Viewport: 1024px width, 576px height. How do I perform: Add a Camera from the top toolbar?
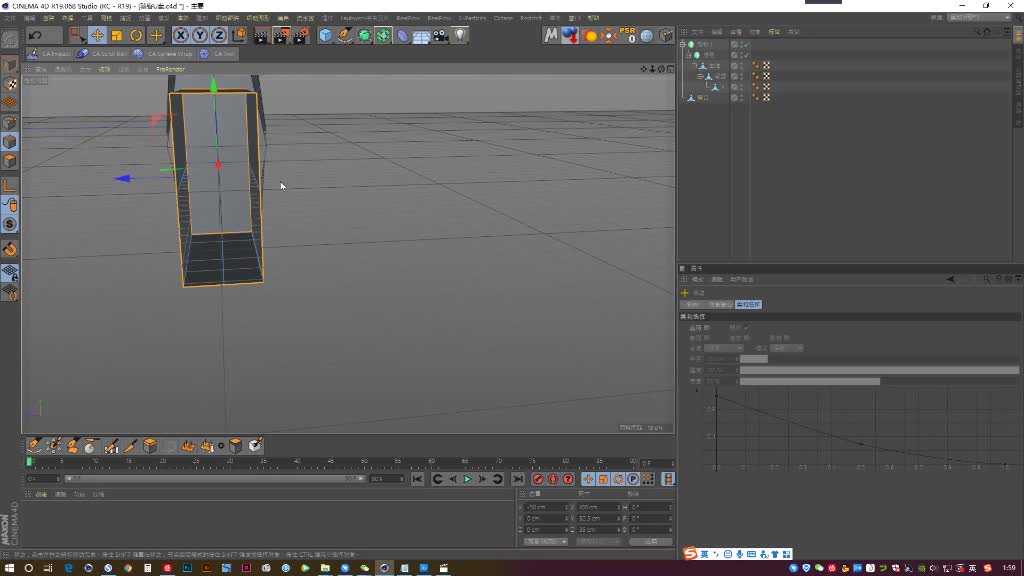438,35
